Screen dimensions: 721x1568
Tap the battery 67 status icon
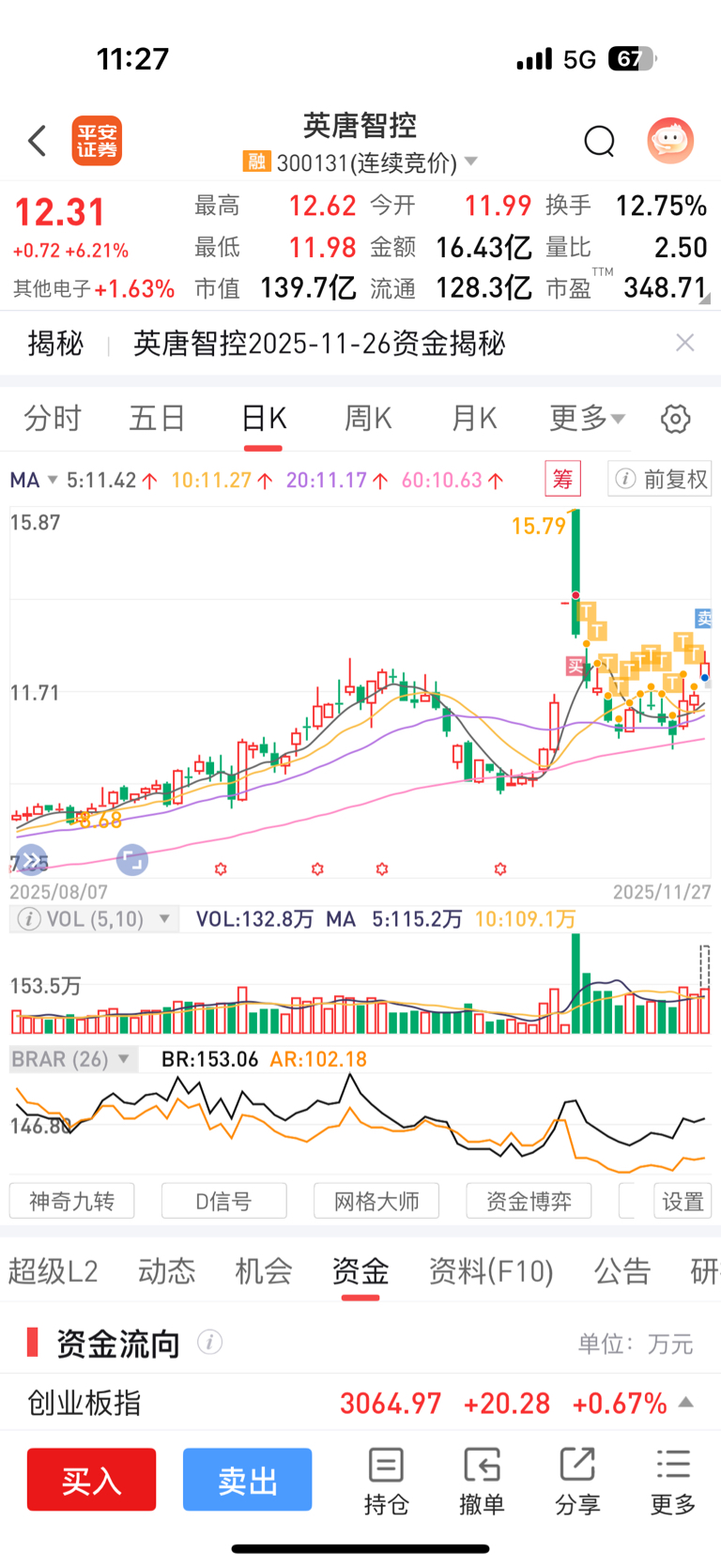click(633, 59)
